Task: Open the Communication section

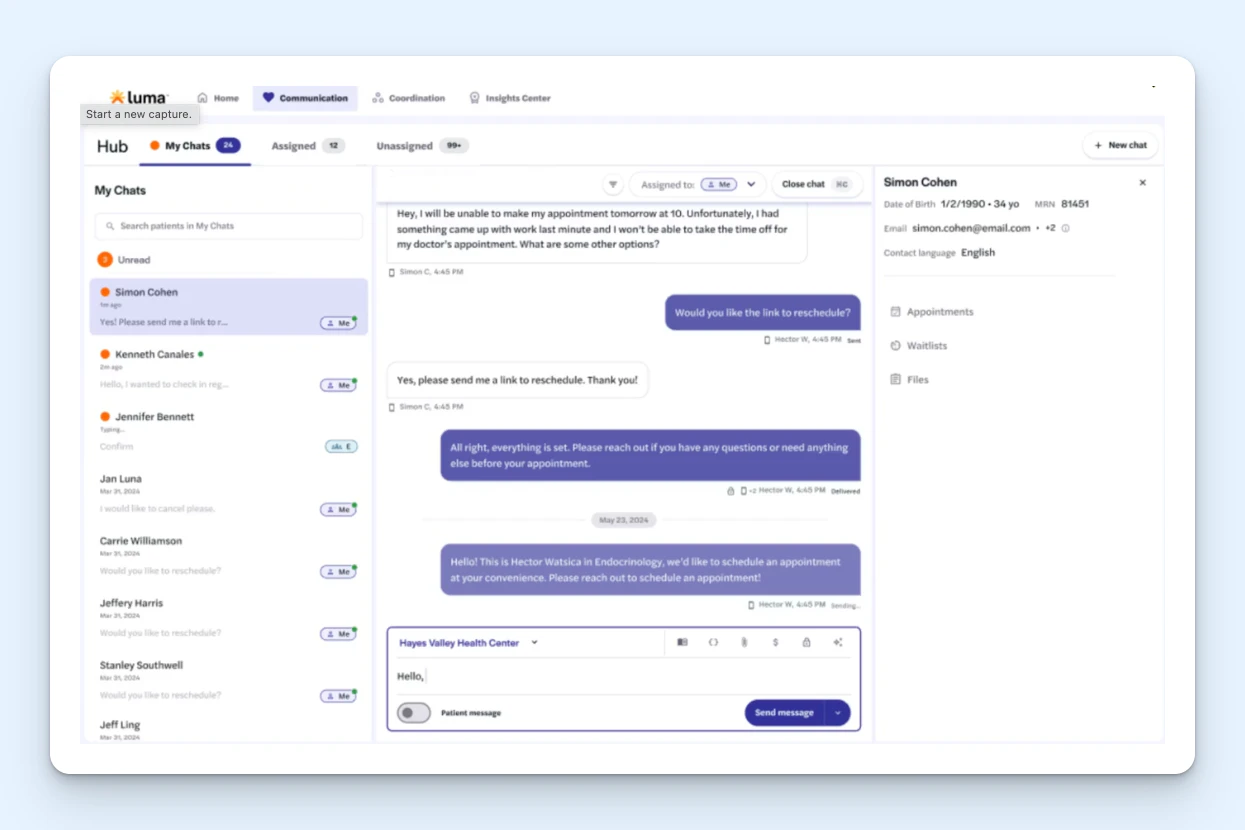Action: tap(305, 98)
